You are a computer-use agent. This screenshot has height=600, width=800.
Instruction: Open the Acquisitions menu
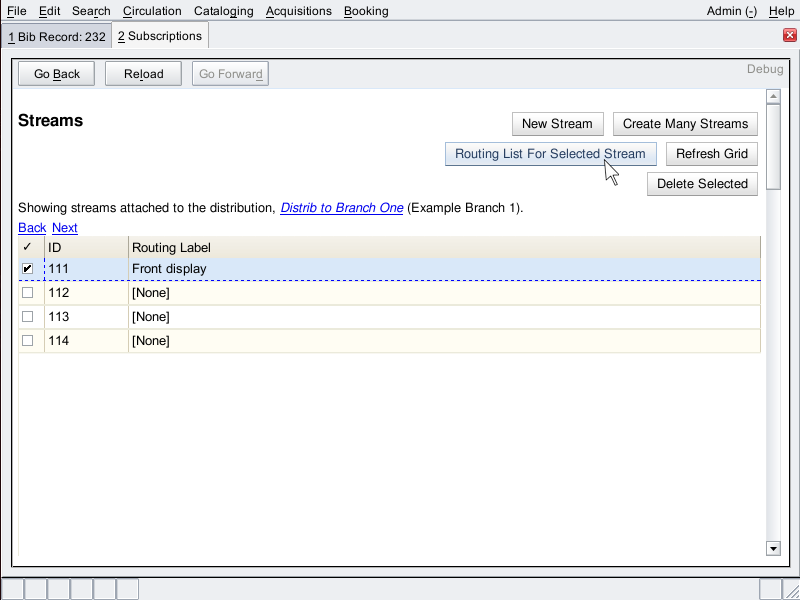coord(298,11)
